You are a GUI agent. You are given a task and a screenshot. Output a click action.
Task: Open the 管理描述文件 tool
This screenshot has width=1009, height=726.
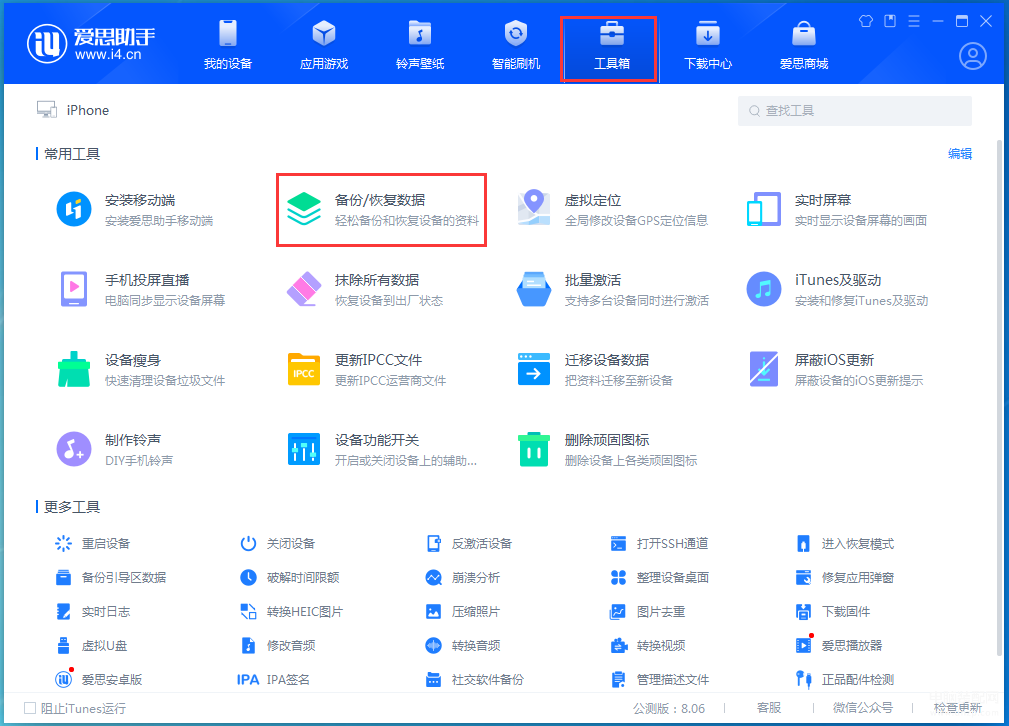(660, 680)
